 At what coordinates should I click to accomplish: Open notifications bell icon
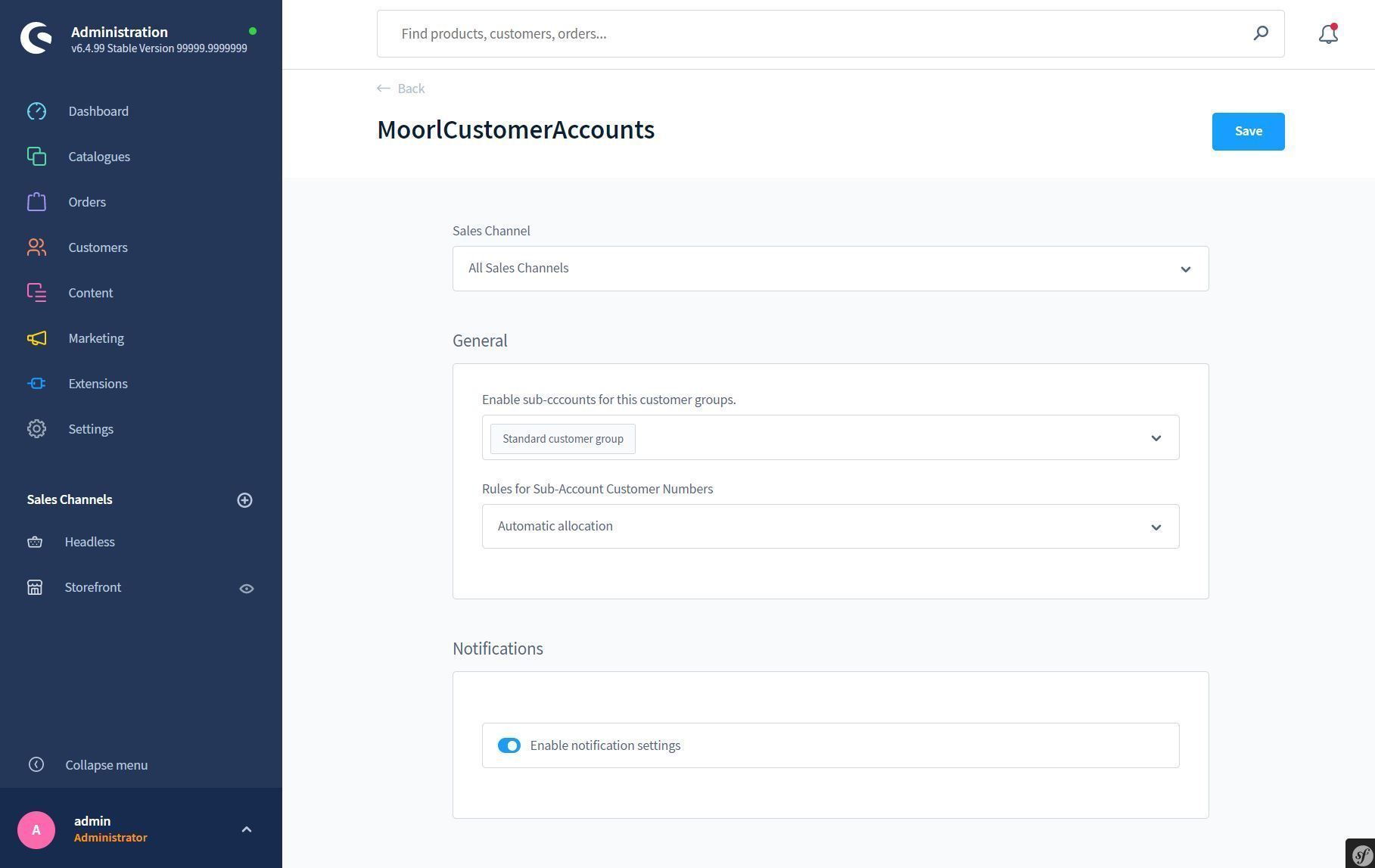tap(1328, 34)
